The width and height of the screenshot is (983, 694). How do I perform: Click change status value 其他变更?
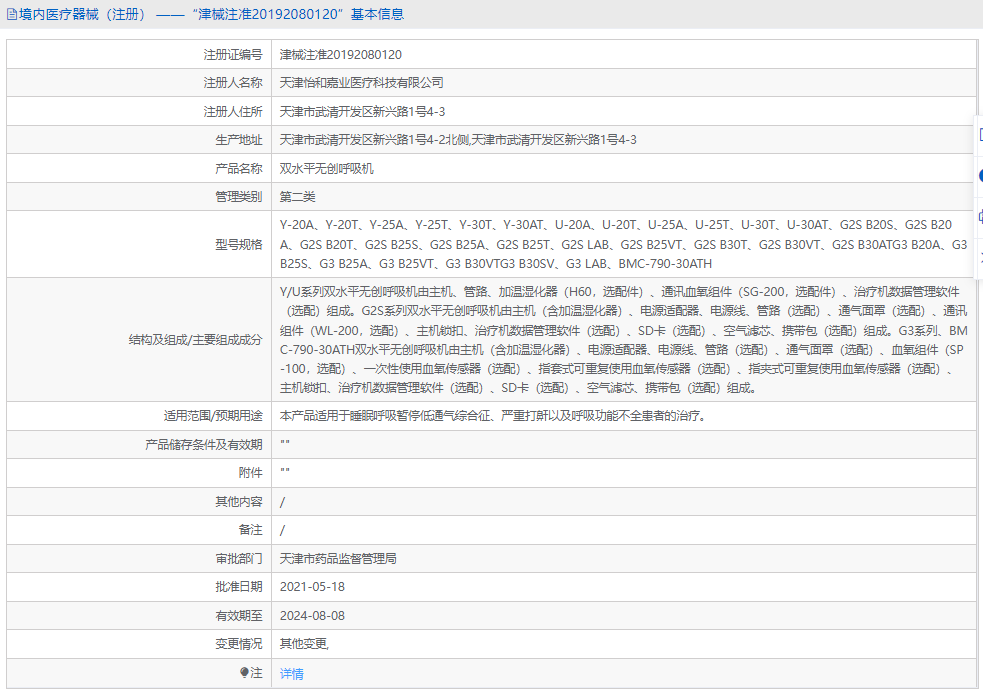(x=304, y=644)
